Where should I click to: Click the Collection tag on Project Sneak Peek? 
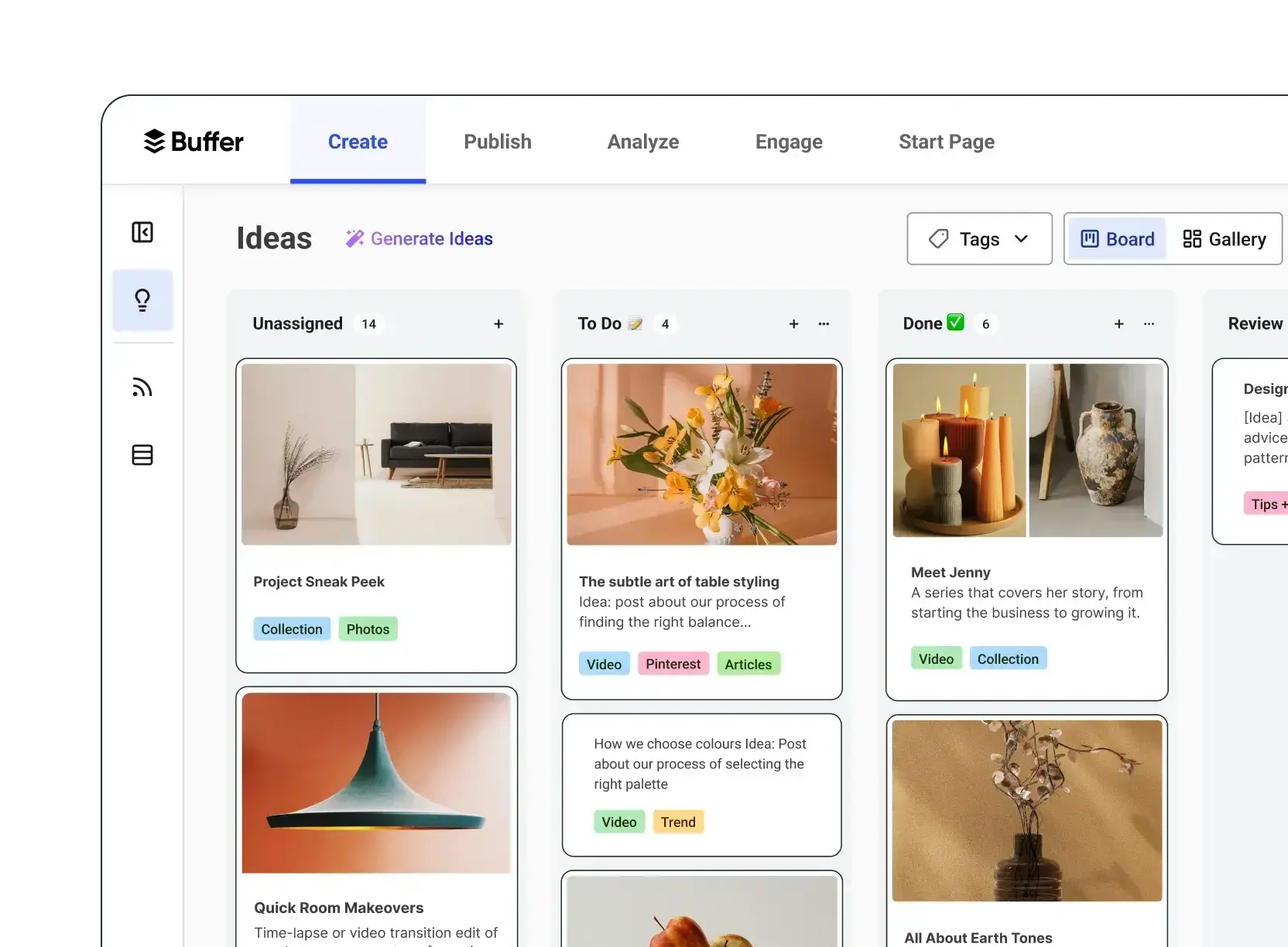(x=291, y=629)
